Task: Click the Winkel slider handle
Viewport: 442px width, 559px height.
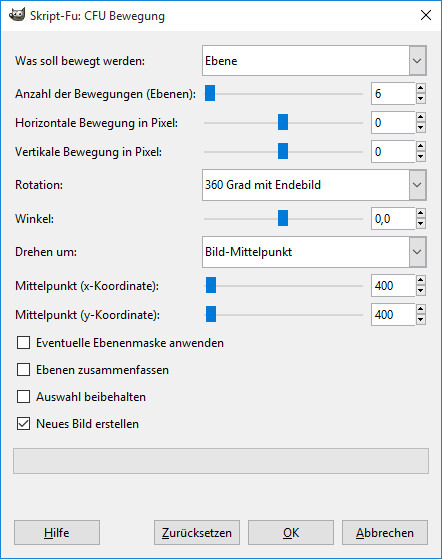Action: 283,218
